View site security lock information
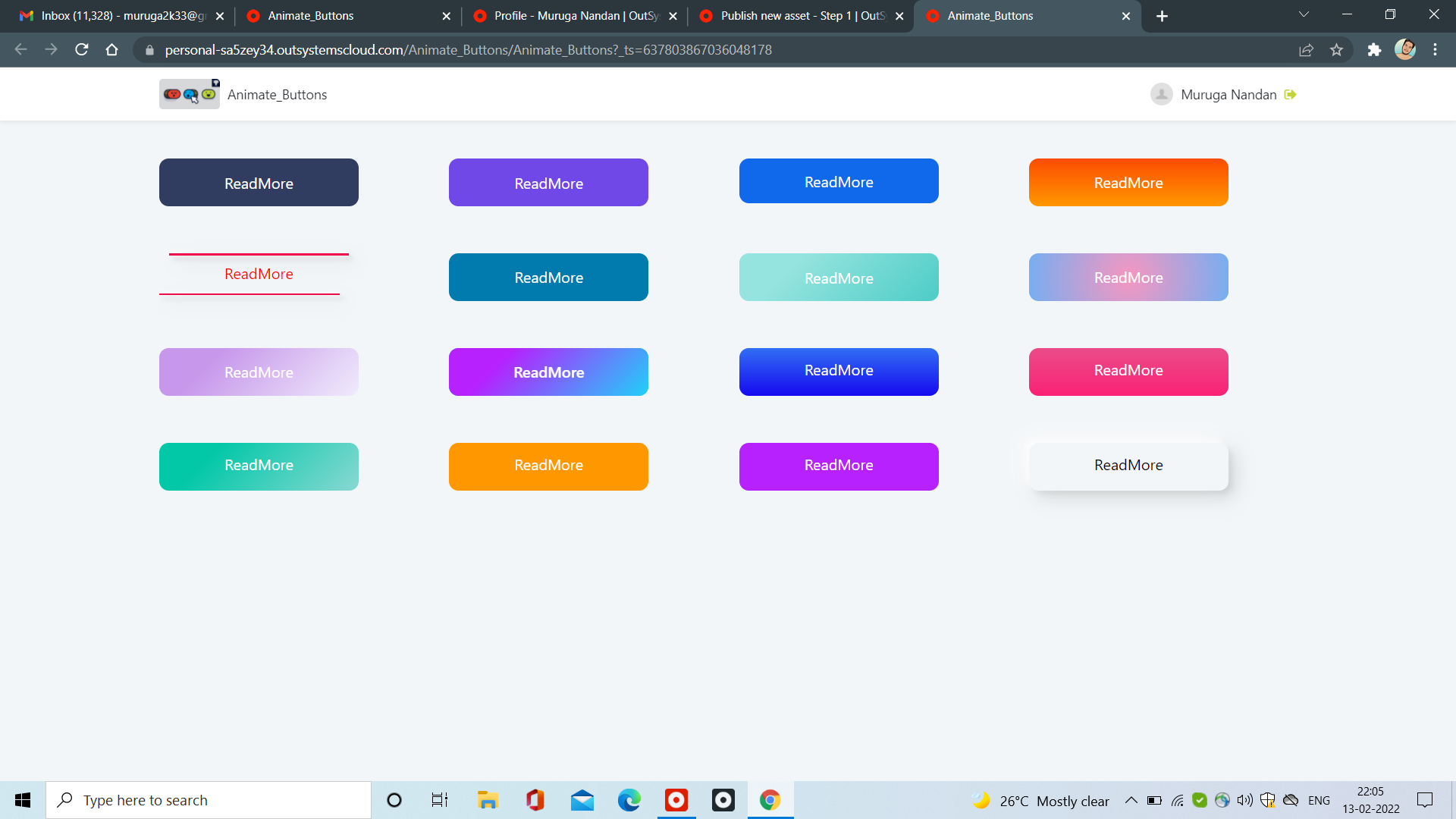Screen dimensions: 1456x819 click(x=149, y=50)
